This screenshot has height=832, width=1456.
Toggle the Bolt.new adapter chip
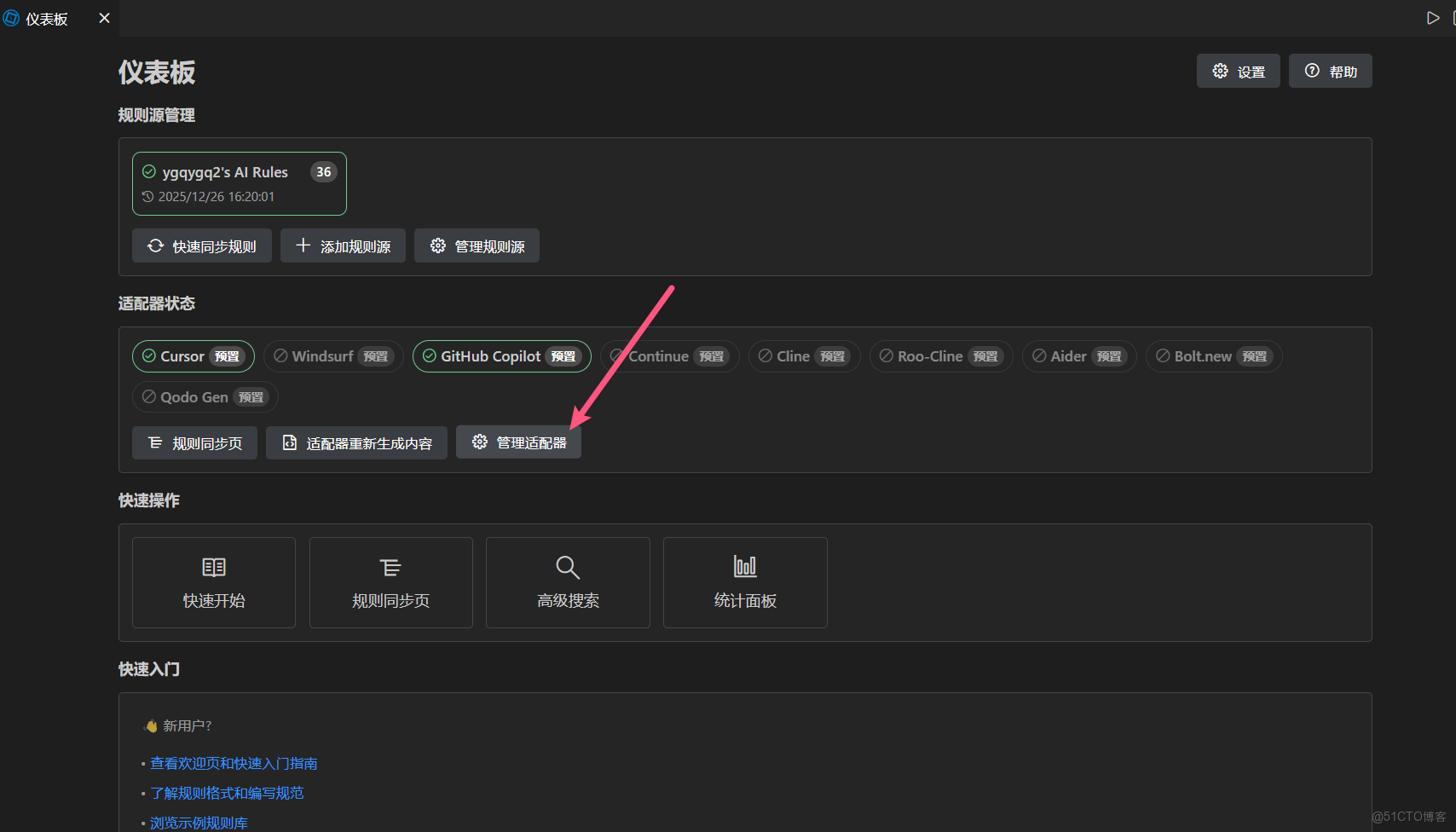tap(1214, 356)
